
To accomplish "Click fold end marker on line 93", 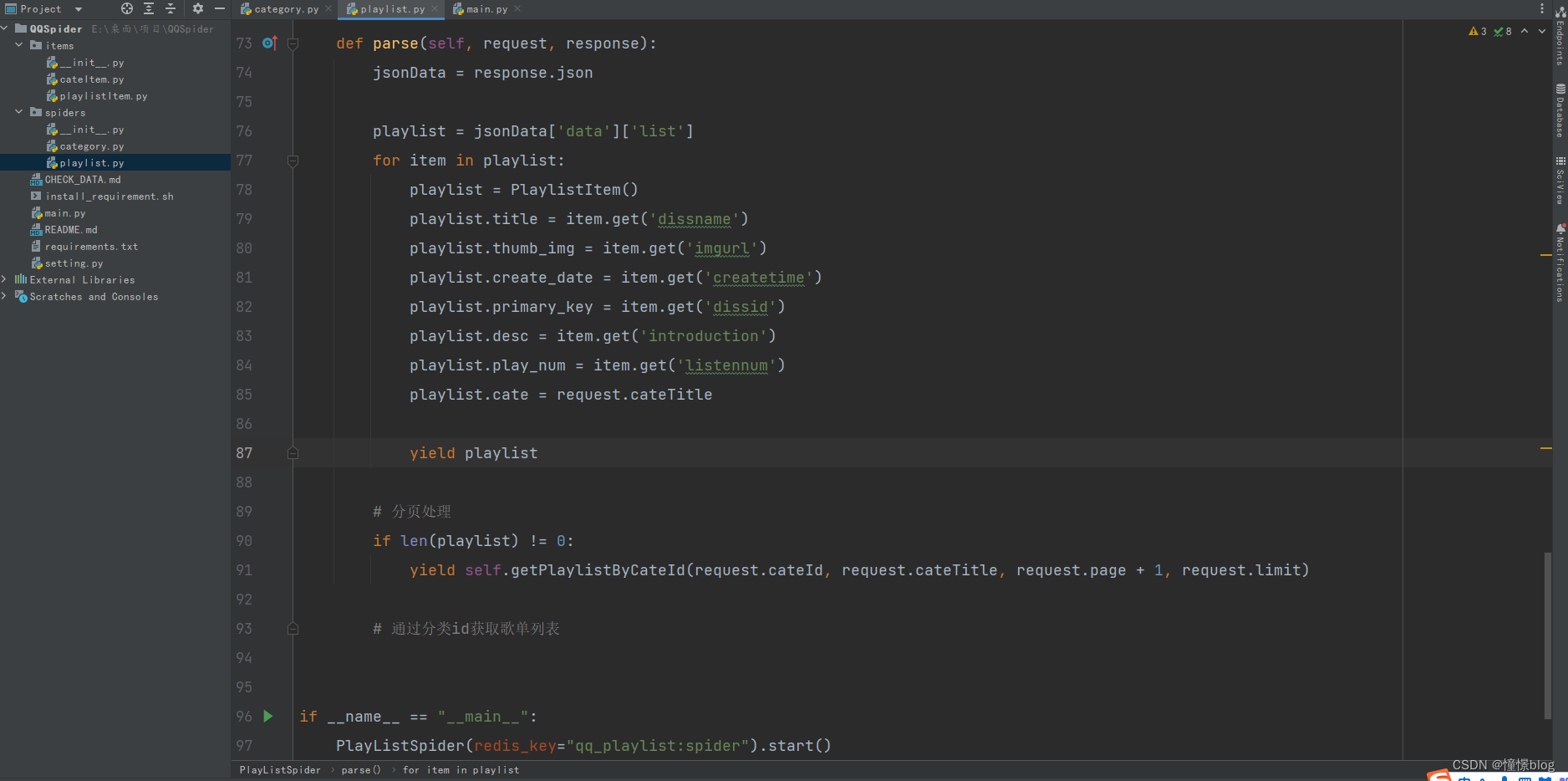I will point(293,629).
